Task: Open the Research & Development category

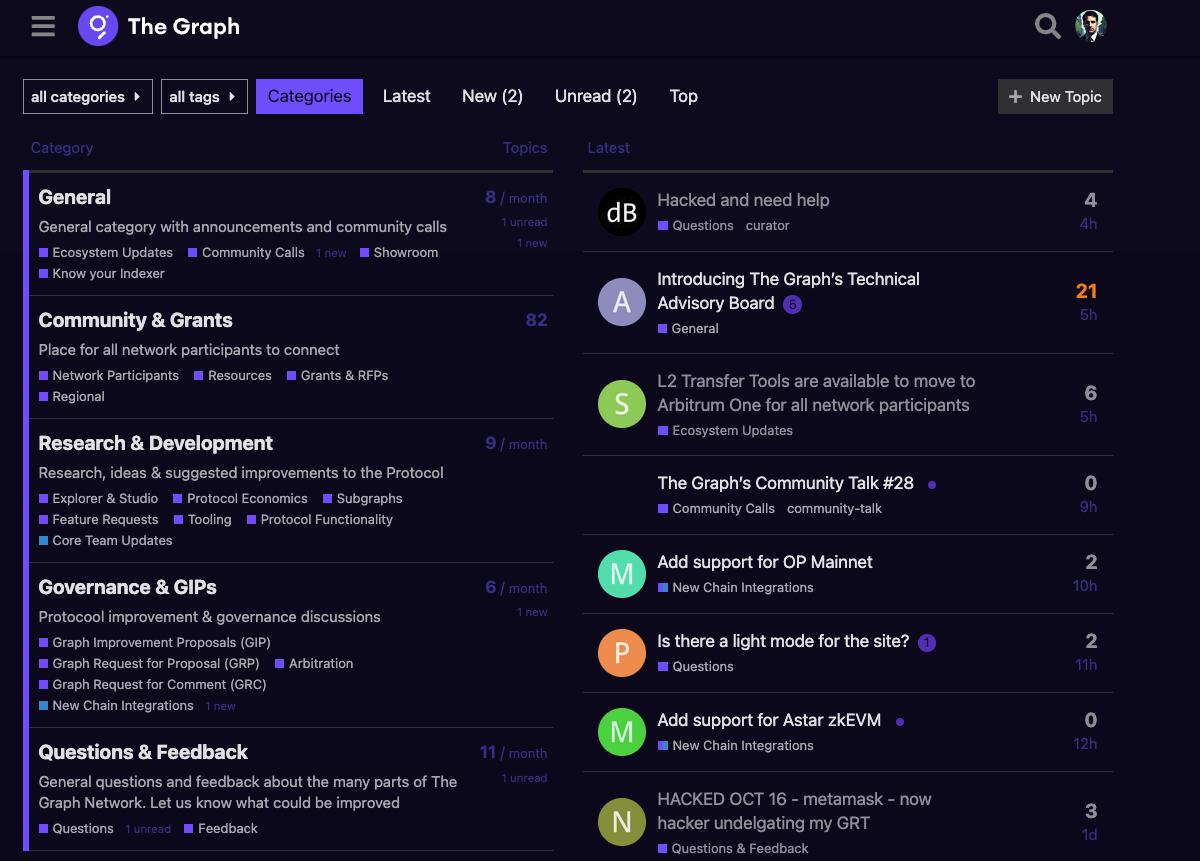Action: pos(156,444)
